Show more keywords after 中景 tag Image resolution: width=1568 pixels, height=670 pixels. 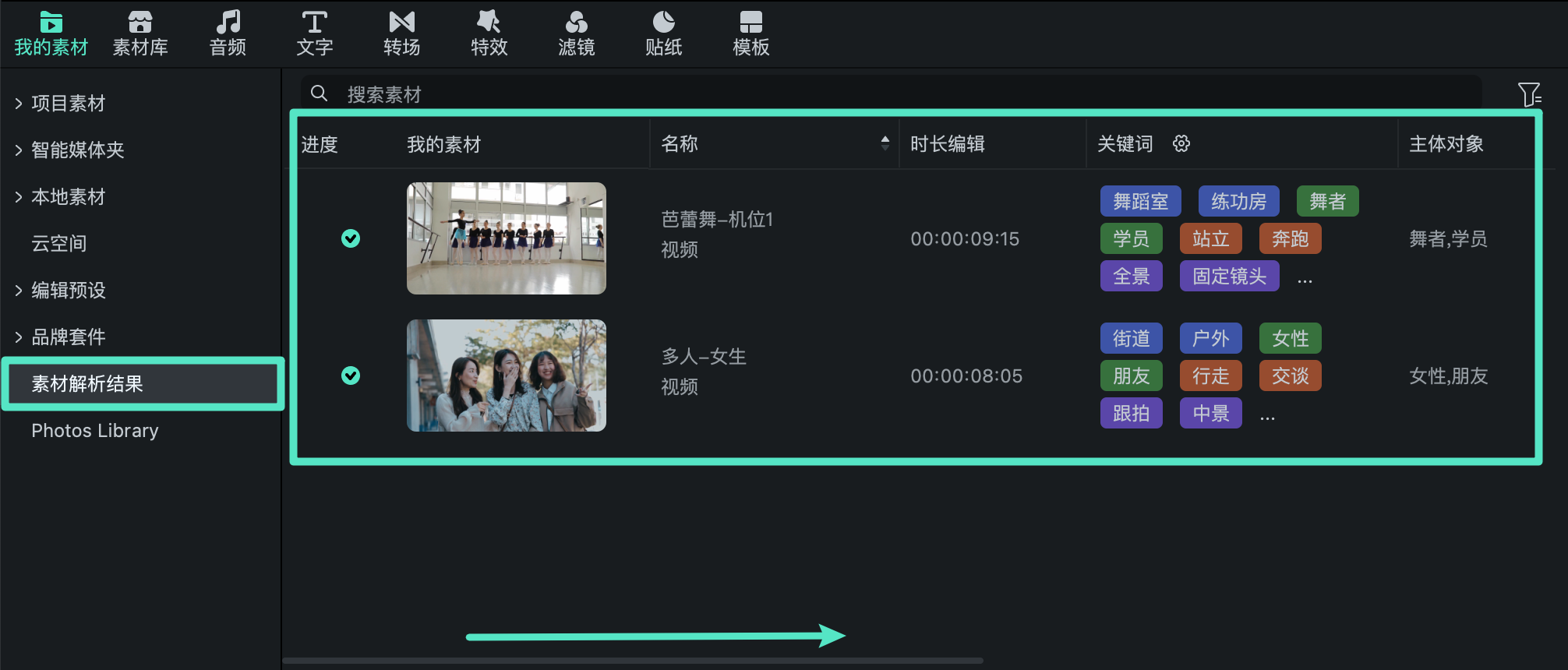point(1268,418)
